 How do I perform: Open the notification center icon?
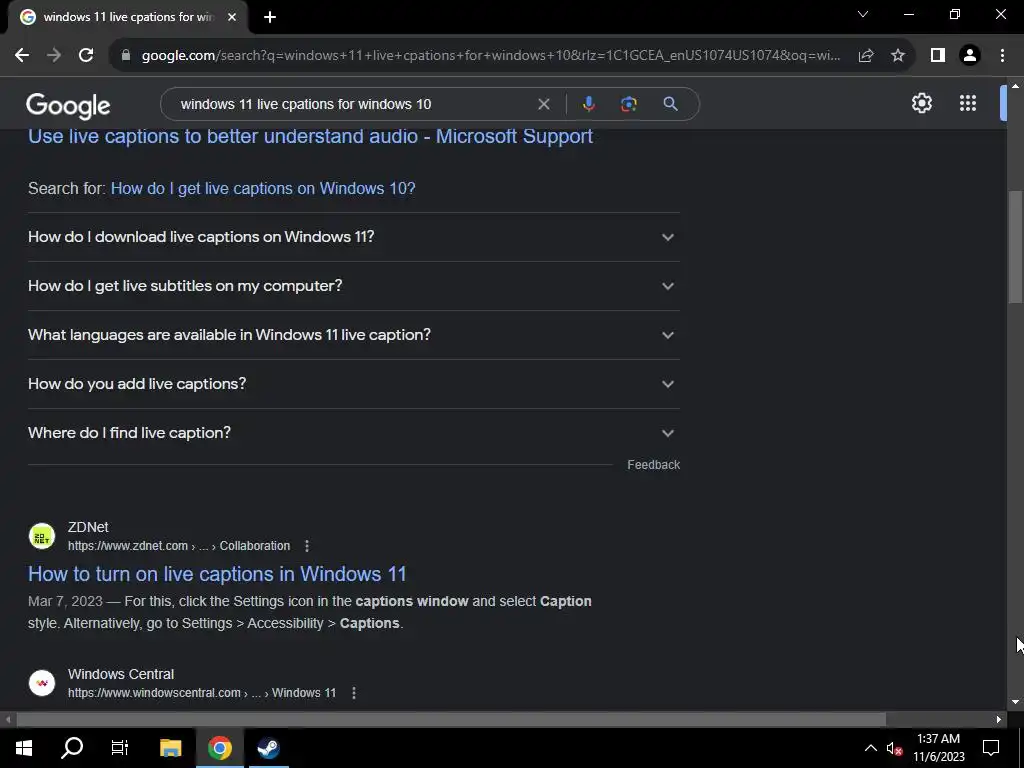click(x=991, y=748)
